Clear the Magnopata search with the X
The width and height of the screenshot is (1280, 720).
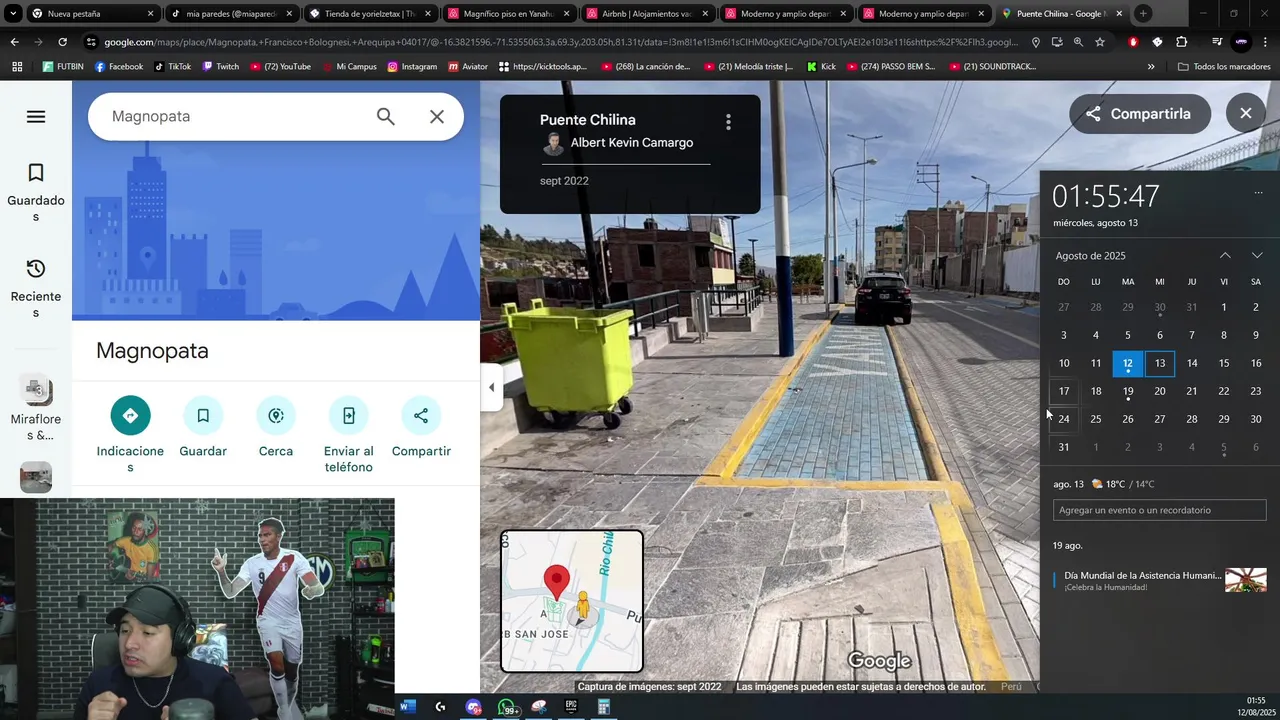click(x=437, y=116)
